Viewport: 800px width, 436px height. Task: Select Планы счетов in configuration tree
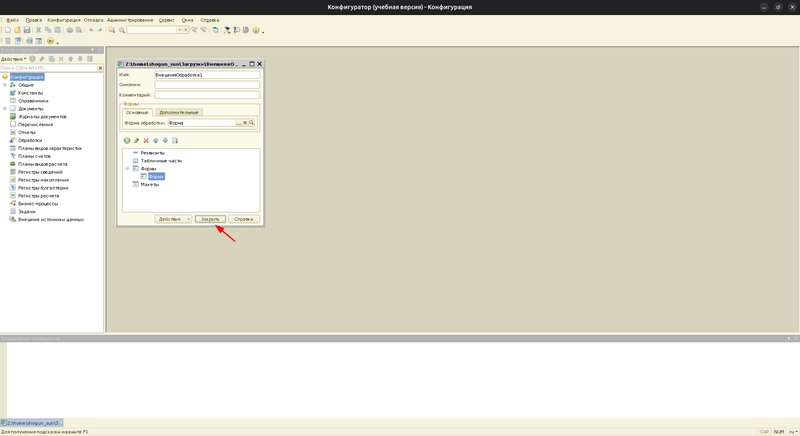[x=34, y=156]
